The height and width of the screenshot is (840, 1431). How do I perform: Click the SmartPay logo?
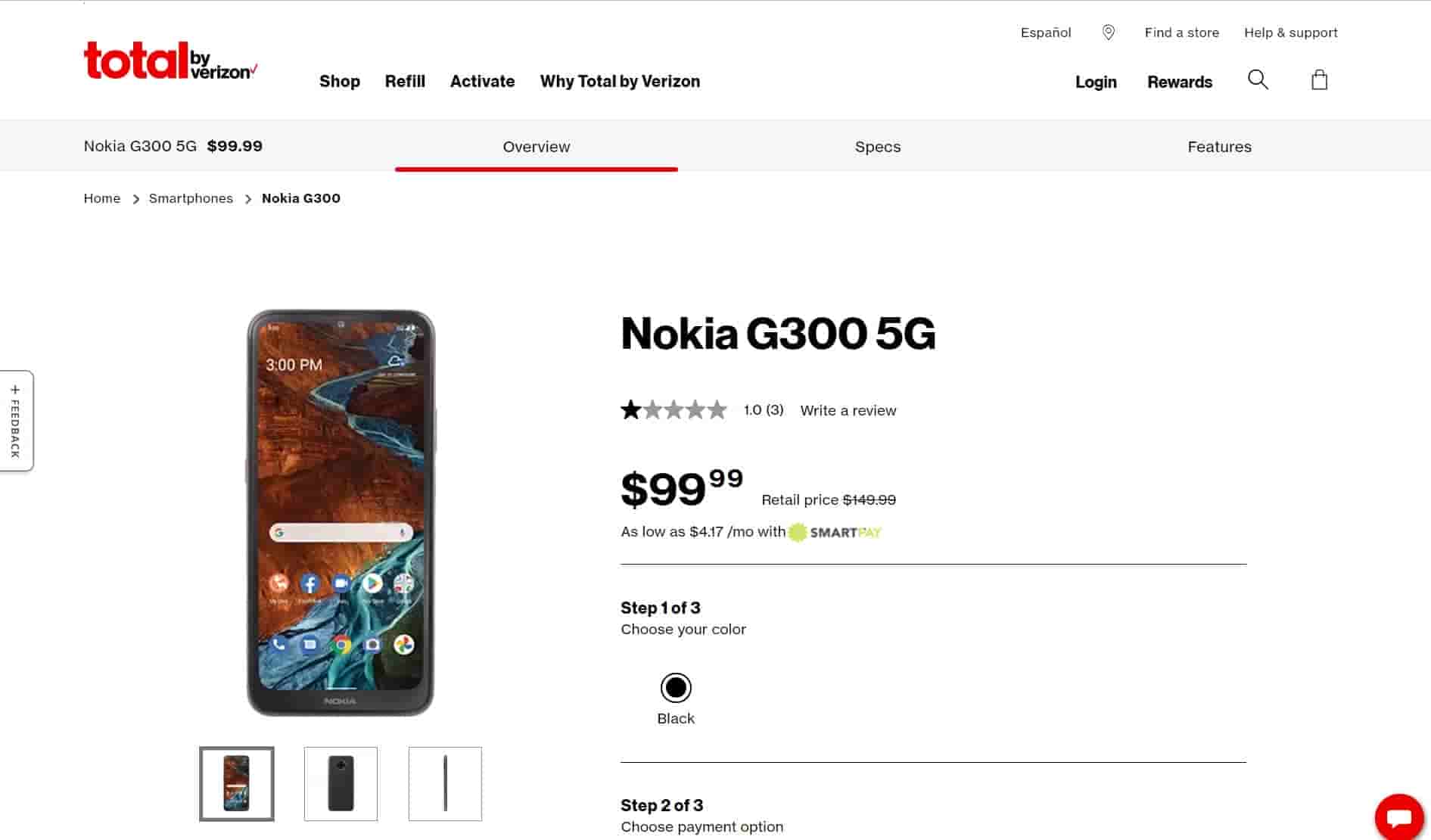[835, 531]
